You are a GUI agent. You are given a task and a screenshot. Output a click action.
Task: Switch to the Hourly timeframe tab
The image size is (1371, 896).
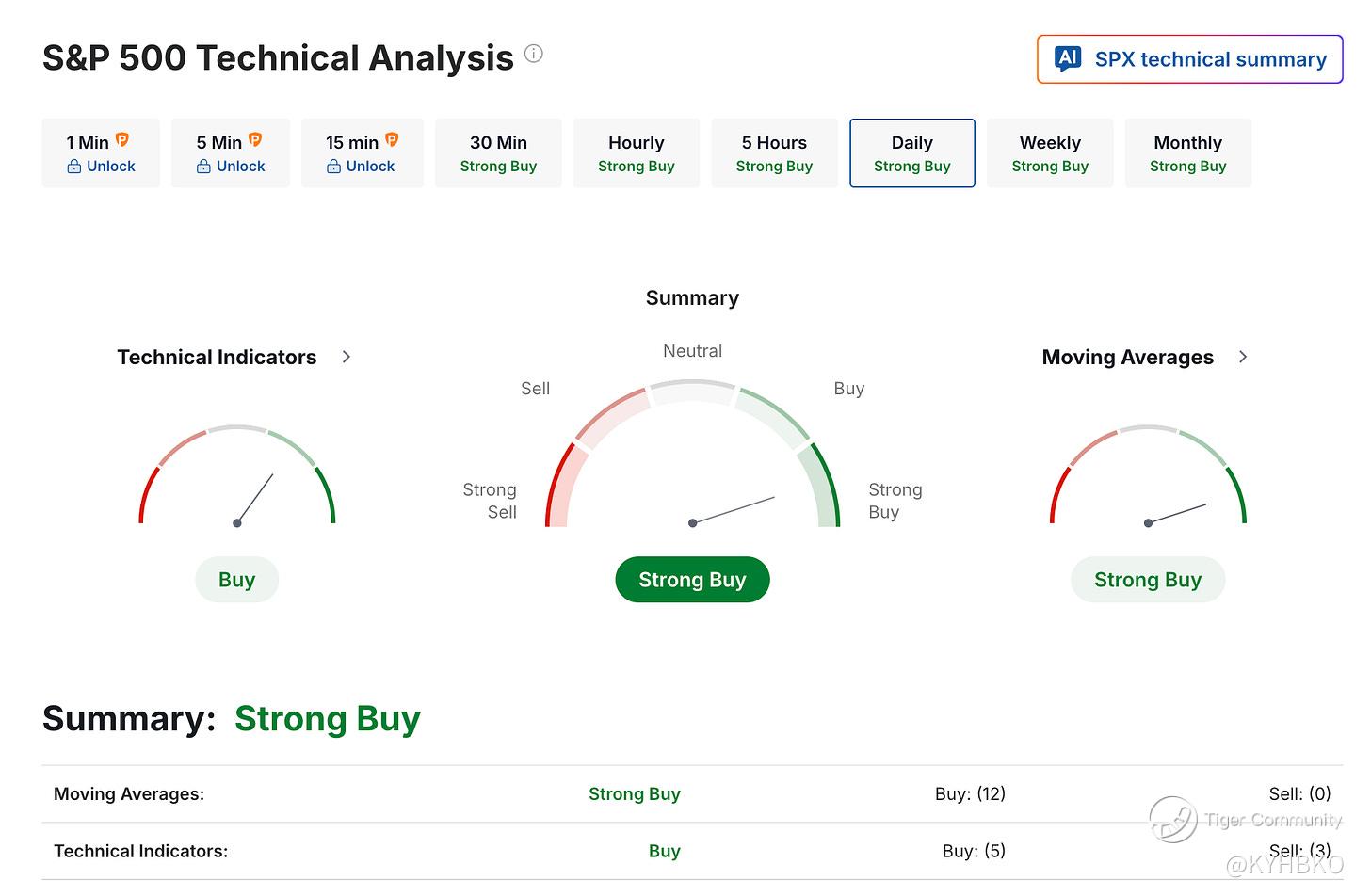(637, 153)
